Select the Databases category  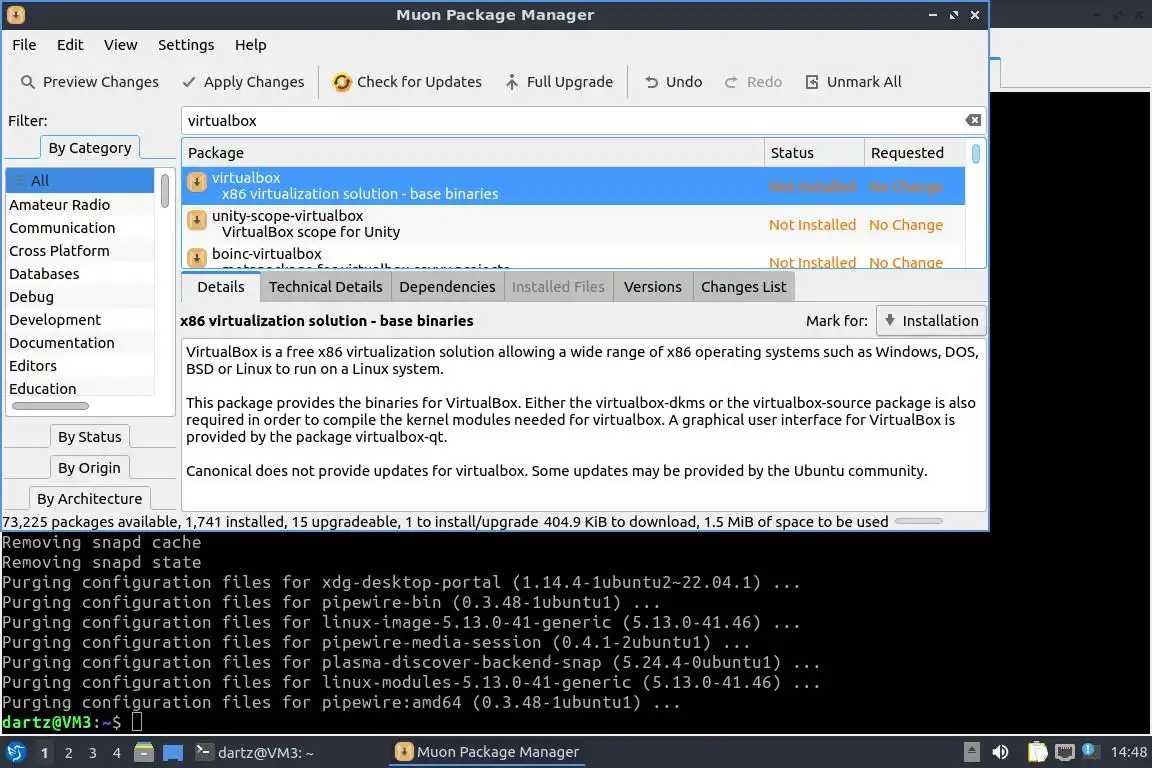point(80,273)
